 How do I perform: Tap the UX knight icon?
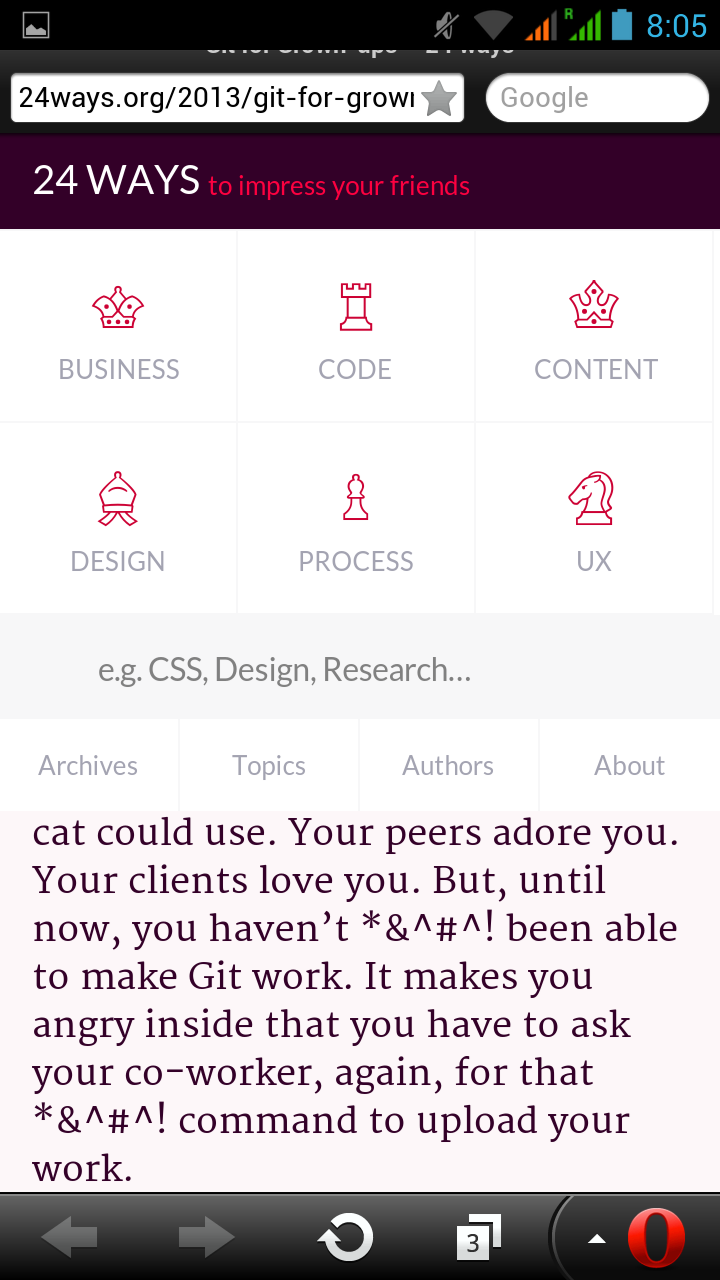coord(592,498)
